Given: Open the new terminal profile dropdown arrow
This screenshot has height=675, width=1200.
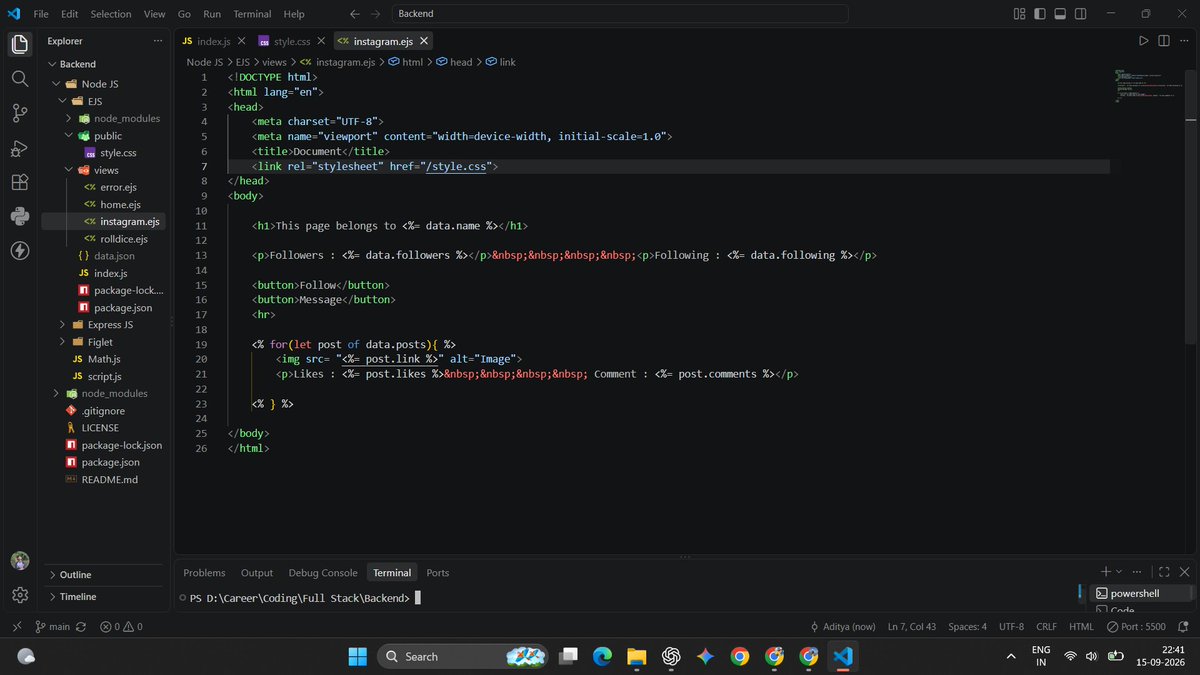Looking at the screenshot, I should (1119, 571).
